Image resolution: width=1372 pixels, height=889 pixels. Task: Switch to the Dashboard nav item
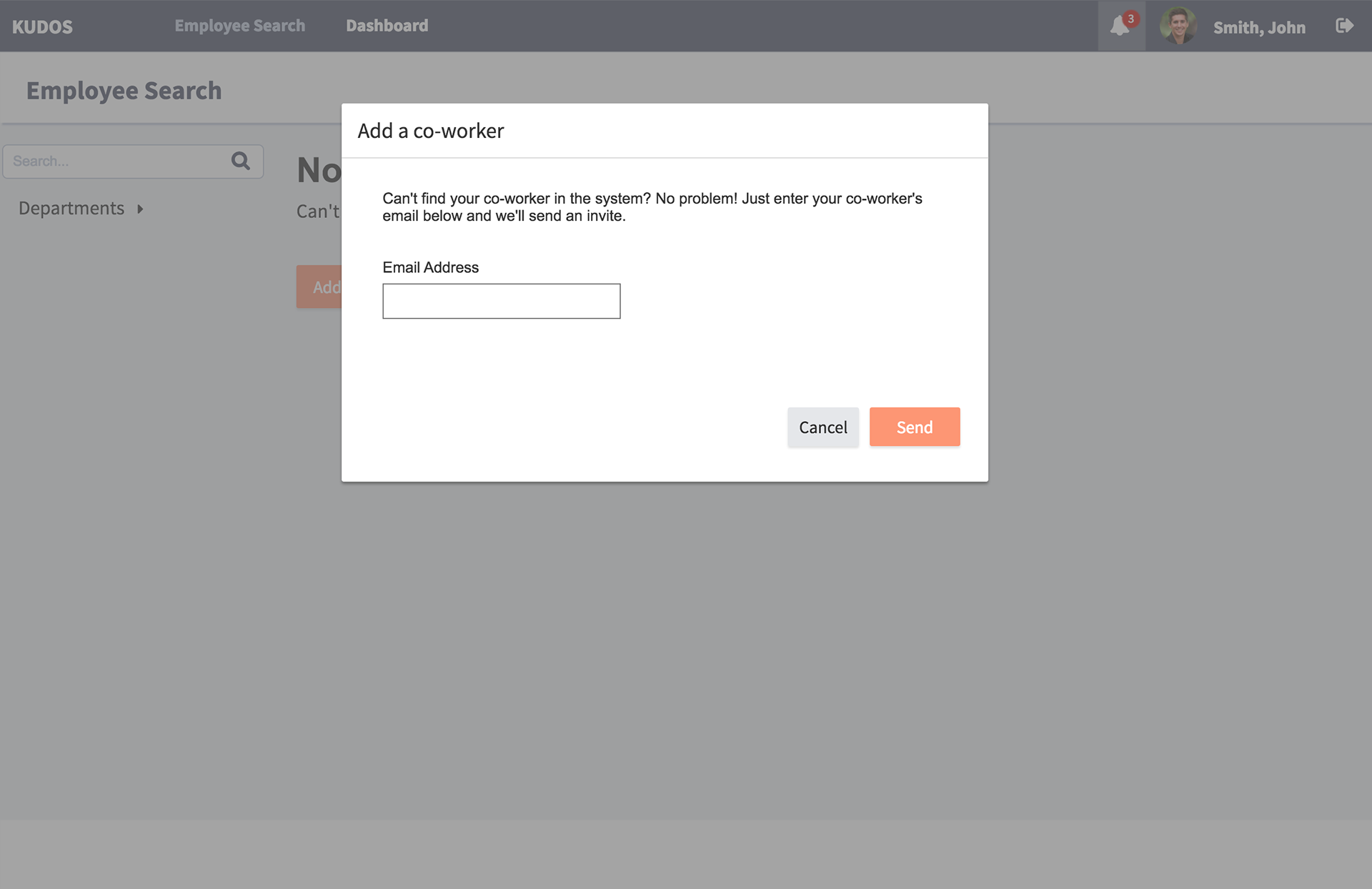click(x=387, y=26)
